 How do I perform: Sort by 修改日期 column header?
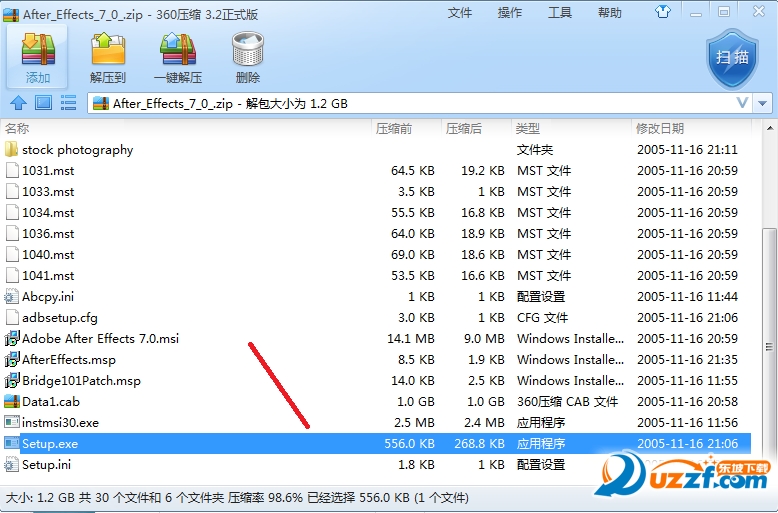pyautogui.click(x=691, y=128)
